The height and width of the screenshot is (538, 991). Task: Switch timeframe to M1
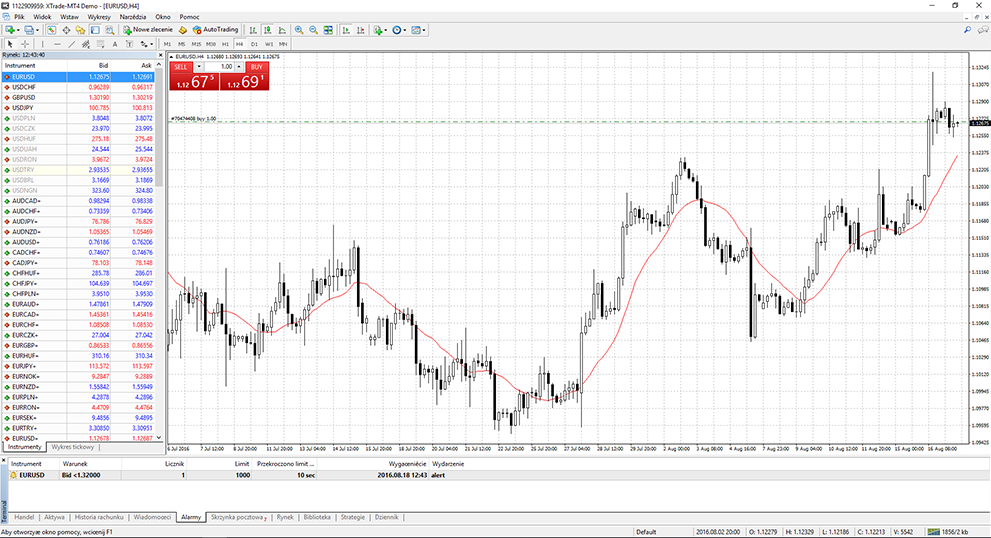click(x=167, y=44)
